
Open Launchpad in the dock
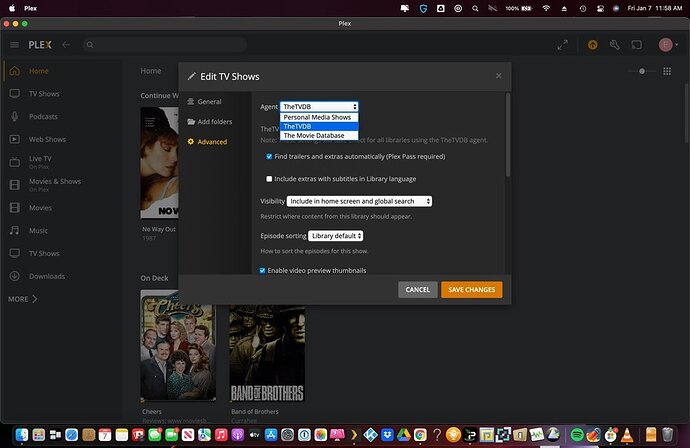[38, 435]
